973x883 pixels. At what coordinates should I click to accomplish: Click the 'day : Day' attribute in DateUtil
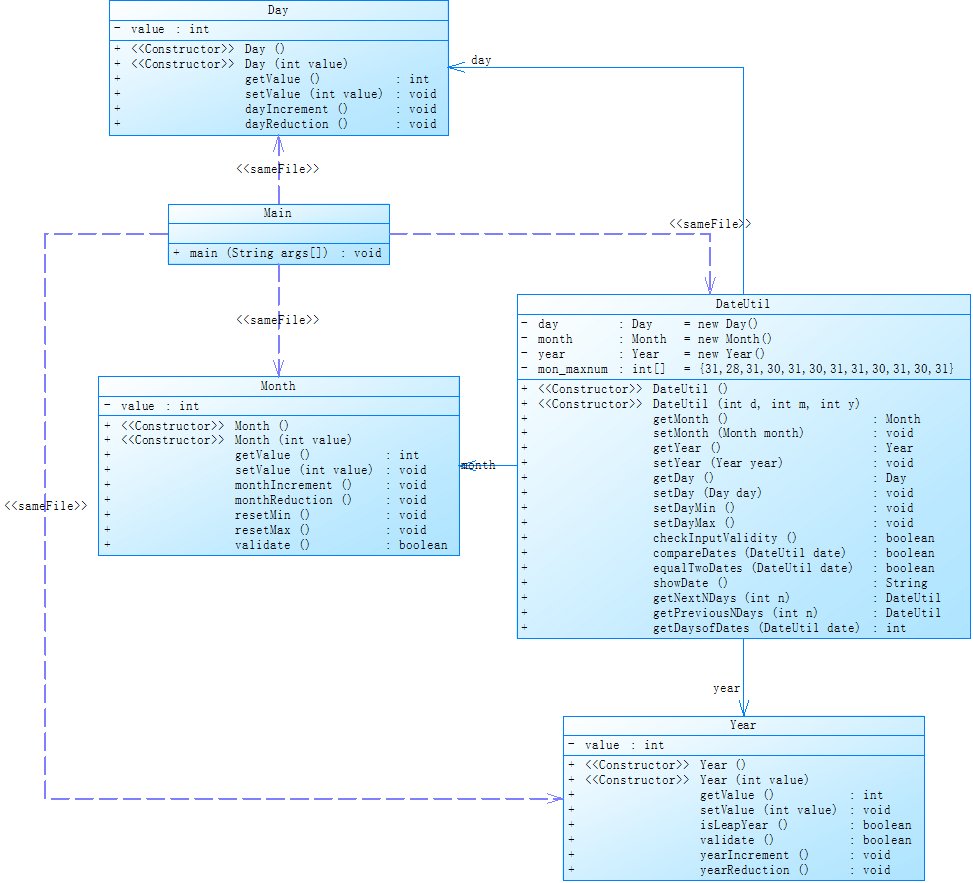tap(640, 324)
